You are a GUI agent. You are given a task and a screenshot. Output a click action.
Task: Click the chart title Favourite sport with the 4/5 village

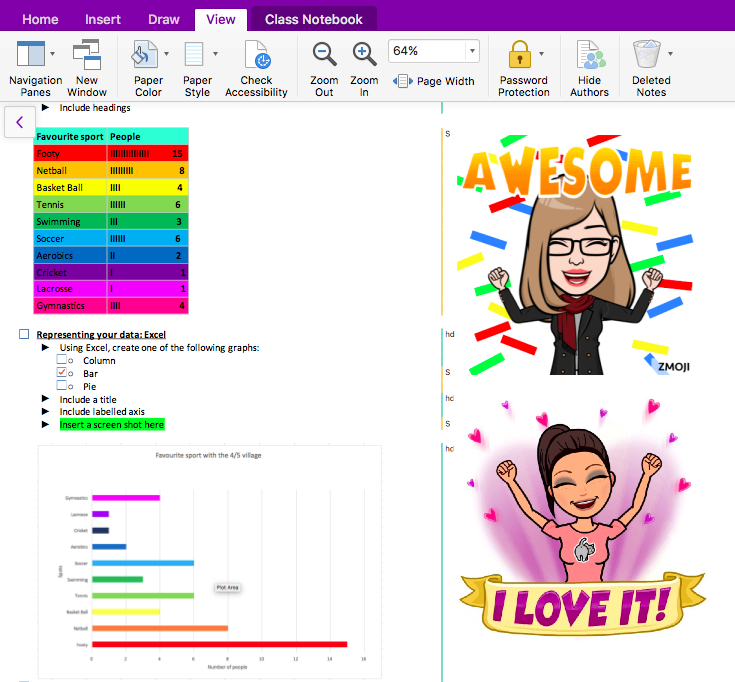pyautogui.click(x=209, y=455)
